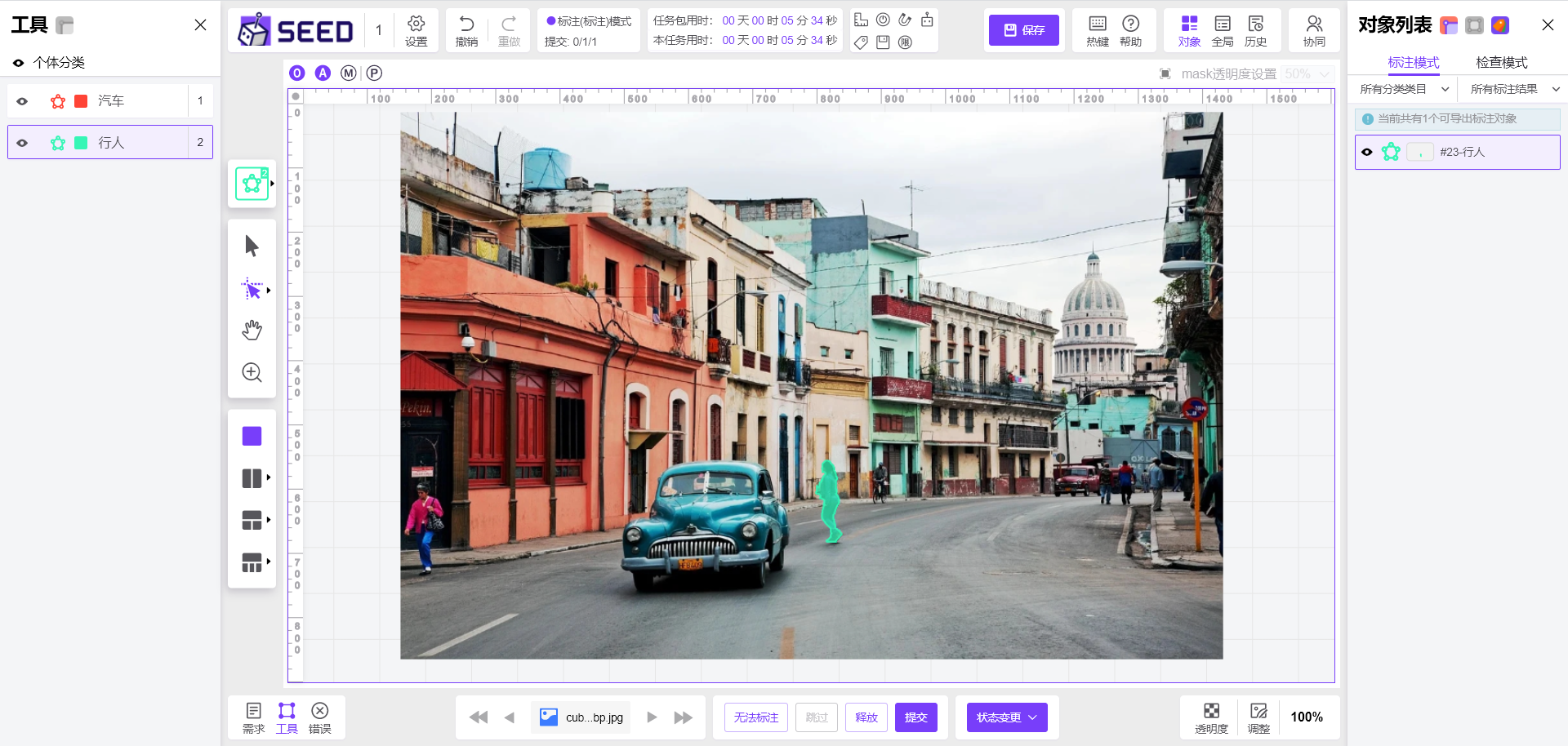Click the magnet snapping icon
This screenshot has width=1568, height=746.
[x=905, y=20]
